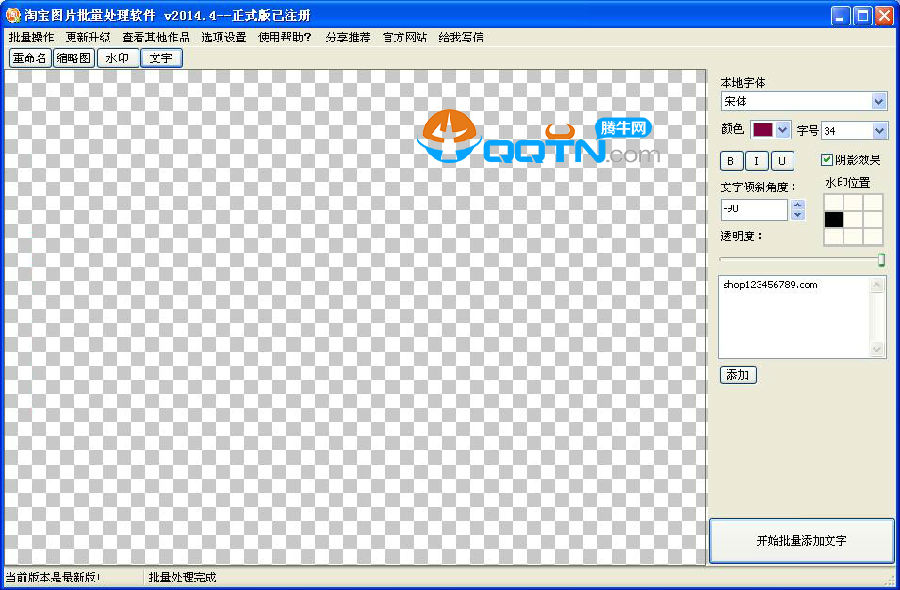Click the 透明度 transparency slider handle
This screenshot has width=900, height=590.
881,260
